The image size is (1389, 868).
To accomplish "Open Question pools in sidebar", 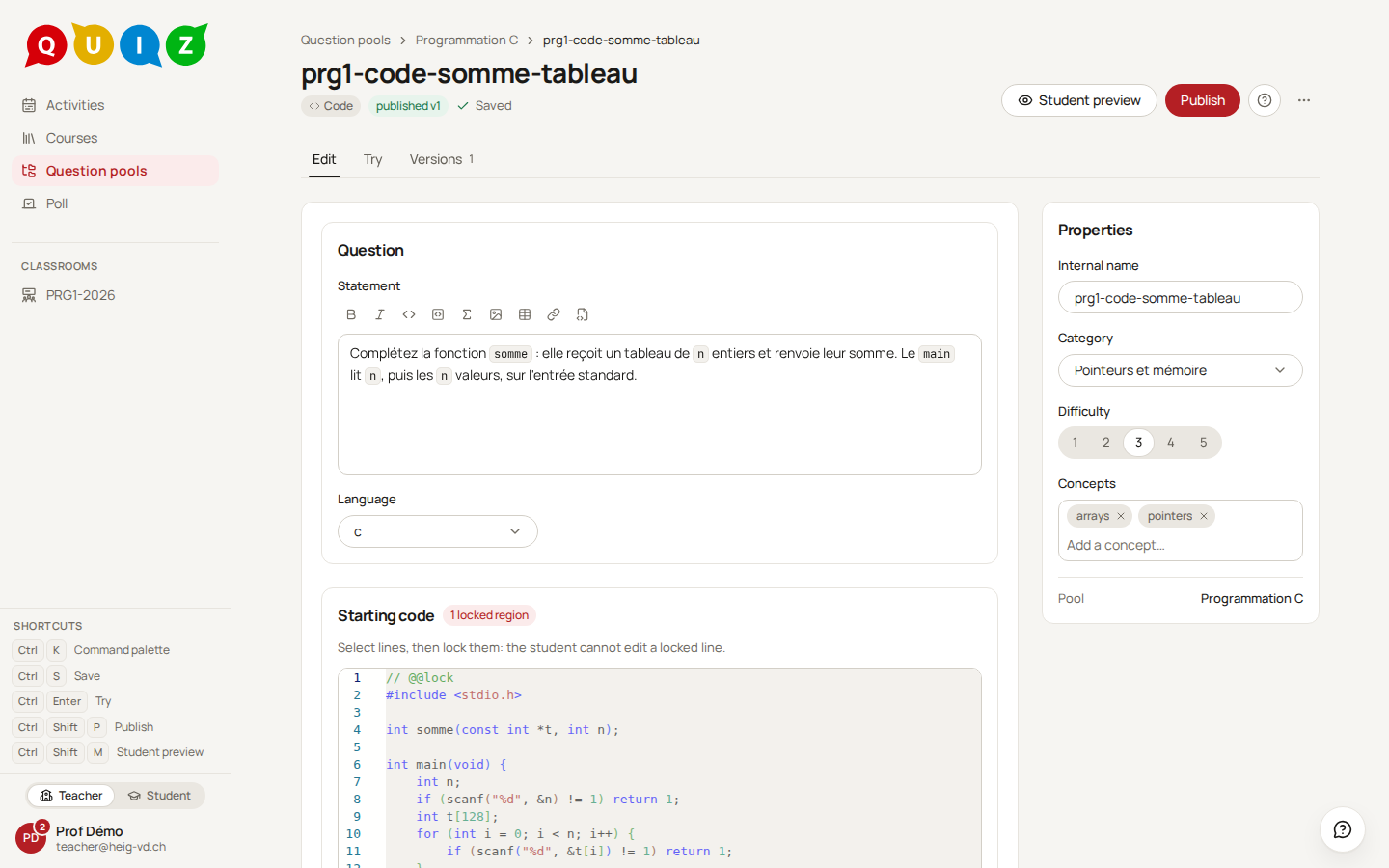I will coord(115,171).
